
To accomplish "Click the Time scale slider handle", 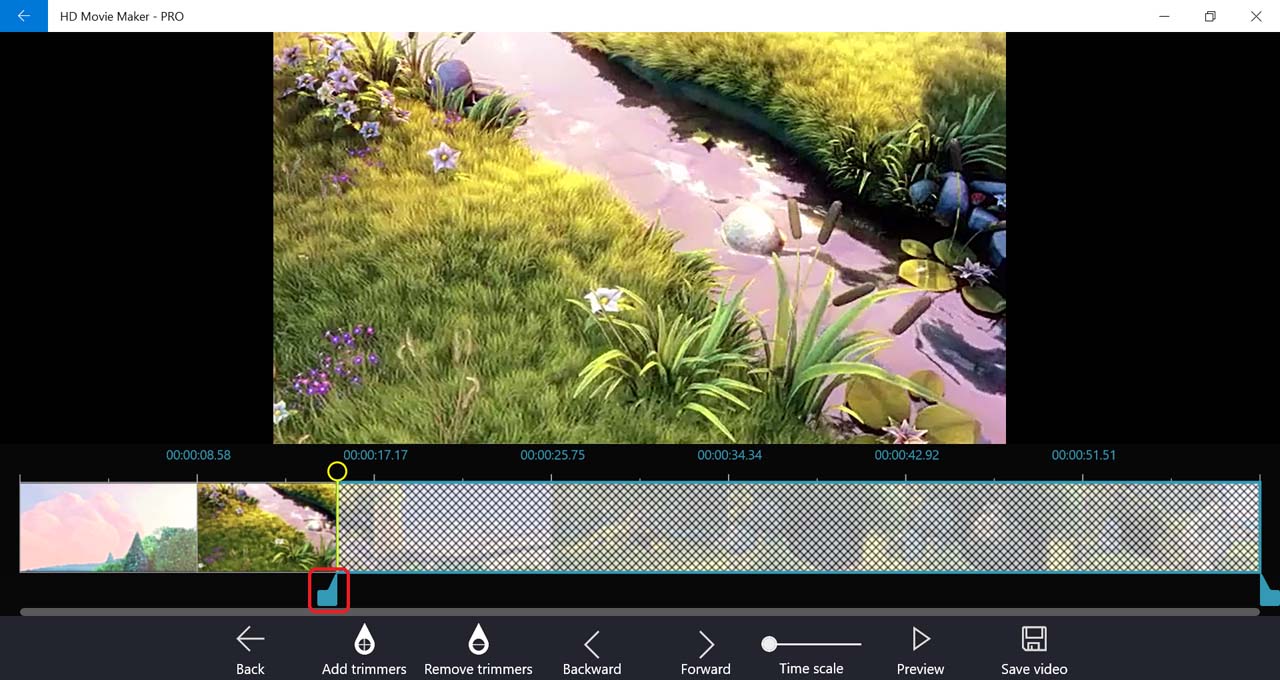I will tap(769, 644).
